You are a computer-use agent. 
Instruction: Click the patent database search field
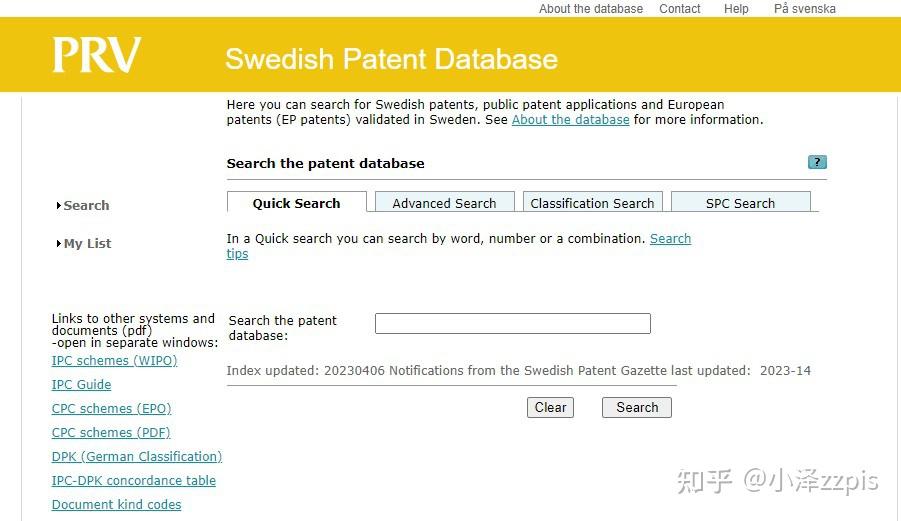pyautogui.click(x=512, y=323)
